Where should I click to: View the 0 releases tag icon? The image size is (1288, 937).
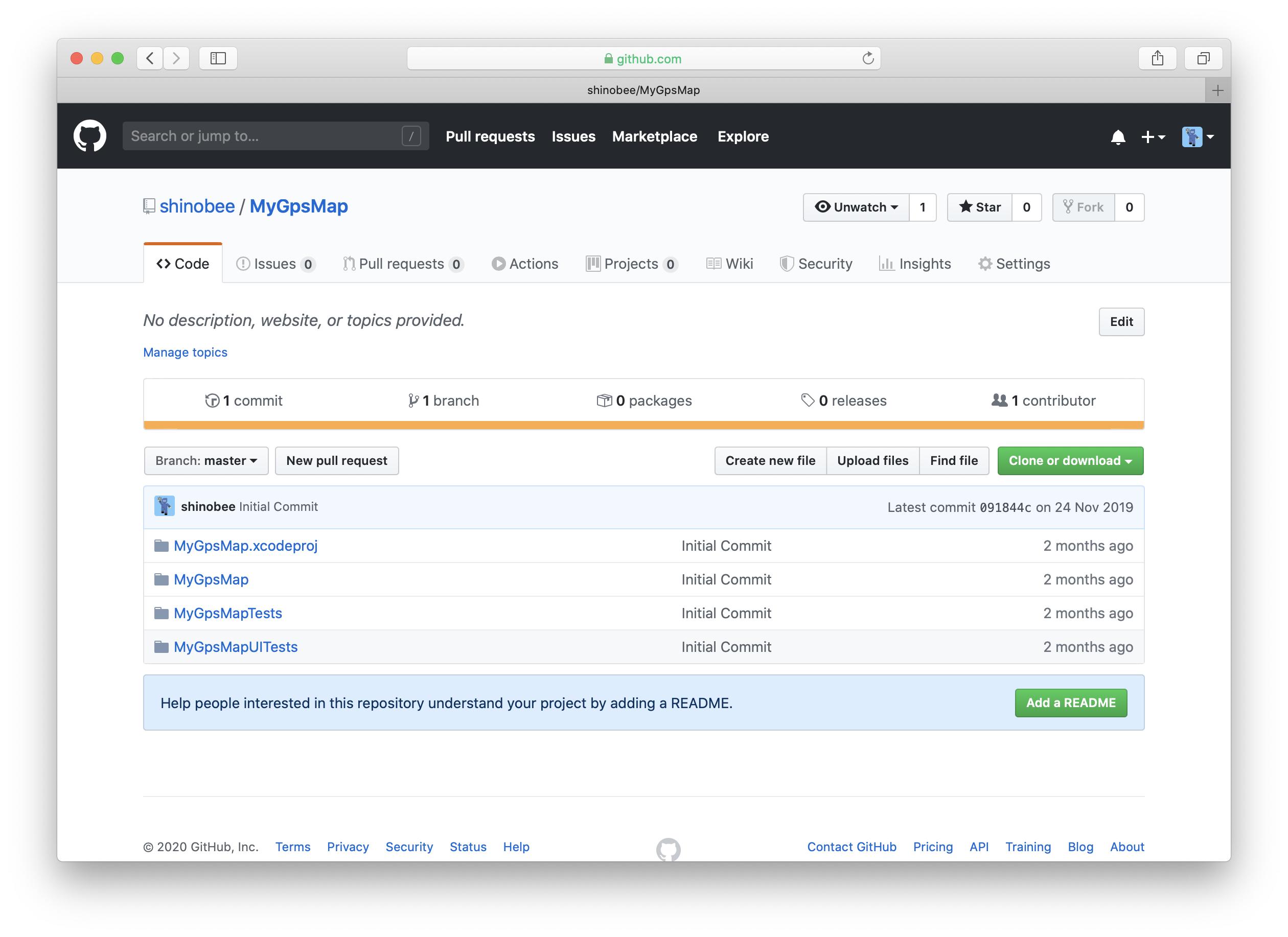tap(808, 400)
